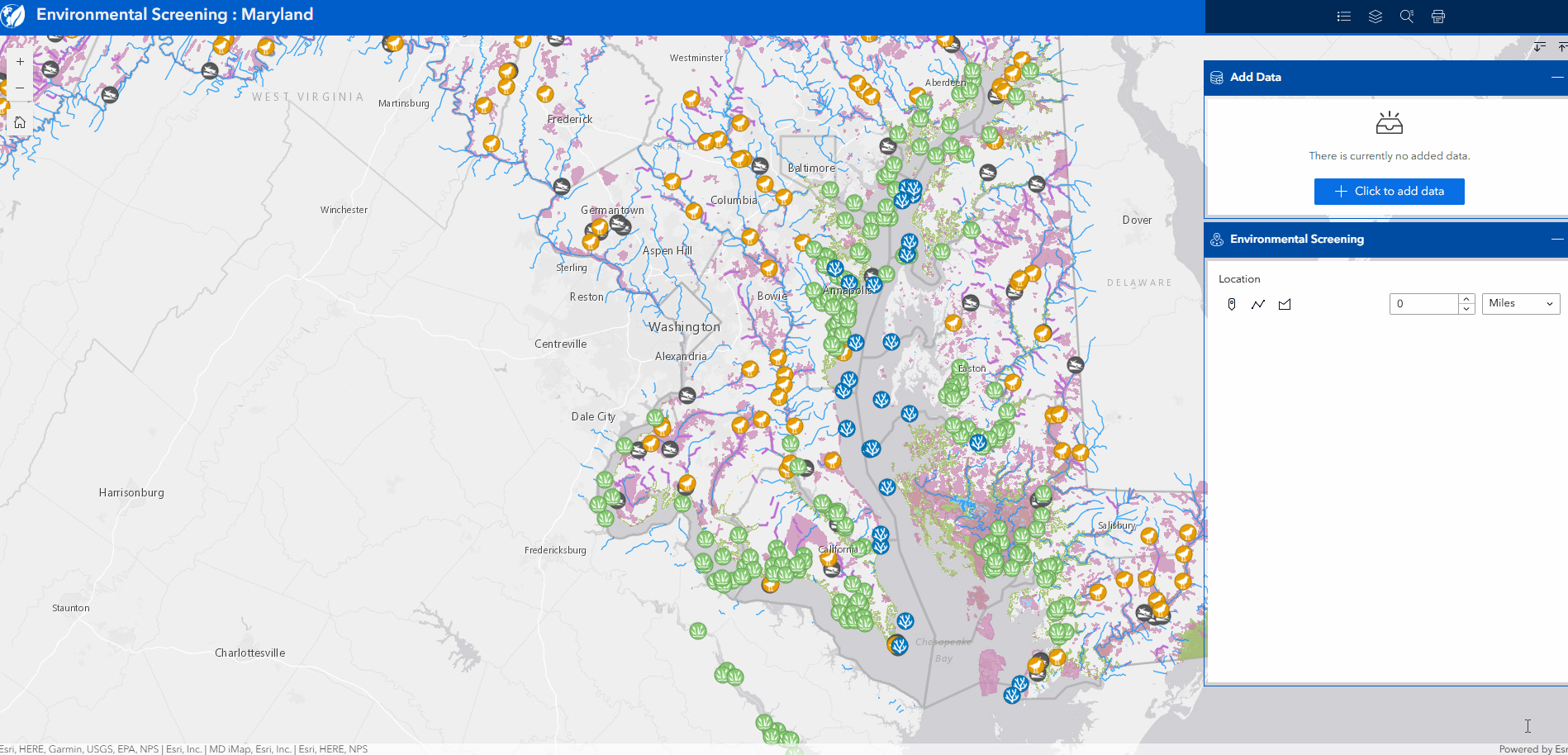Image resolution: width=1568 pixels, height=755 pixels.
Task: Click the Salisbury label on the map
Action: (x=1117, y=525)
